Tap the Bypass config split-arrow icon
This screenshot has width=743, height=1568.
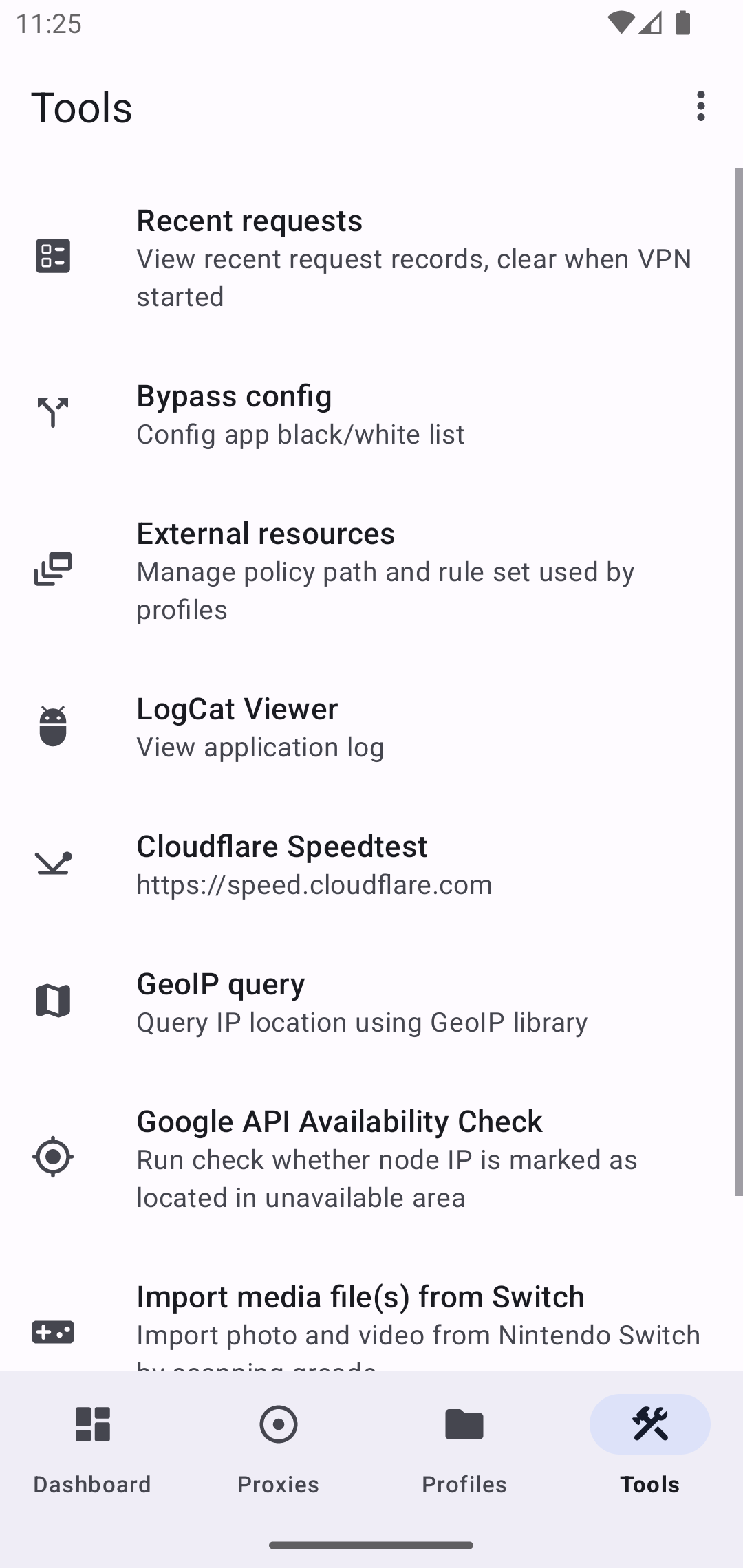53,413
